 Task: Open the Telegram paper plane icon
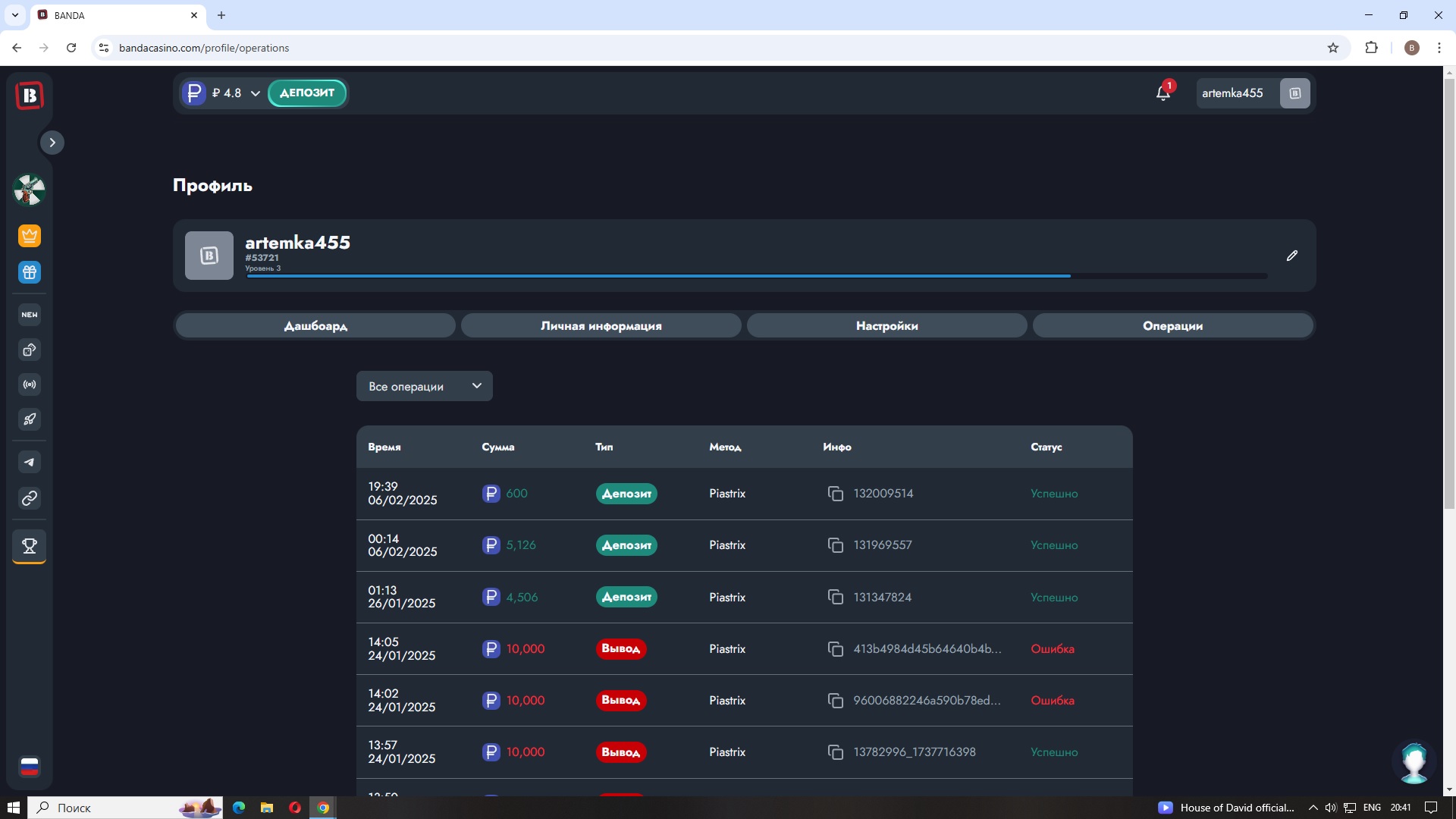pos(30,462)
